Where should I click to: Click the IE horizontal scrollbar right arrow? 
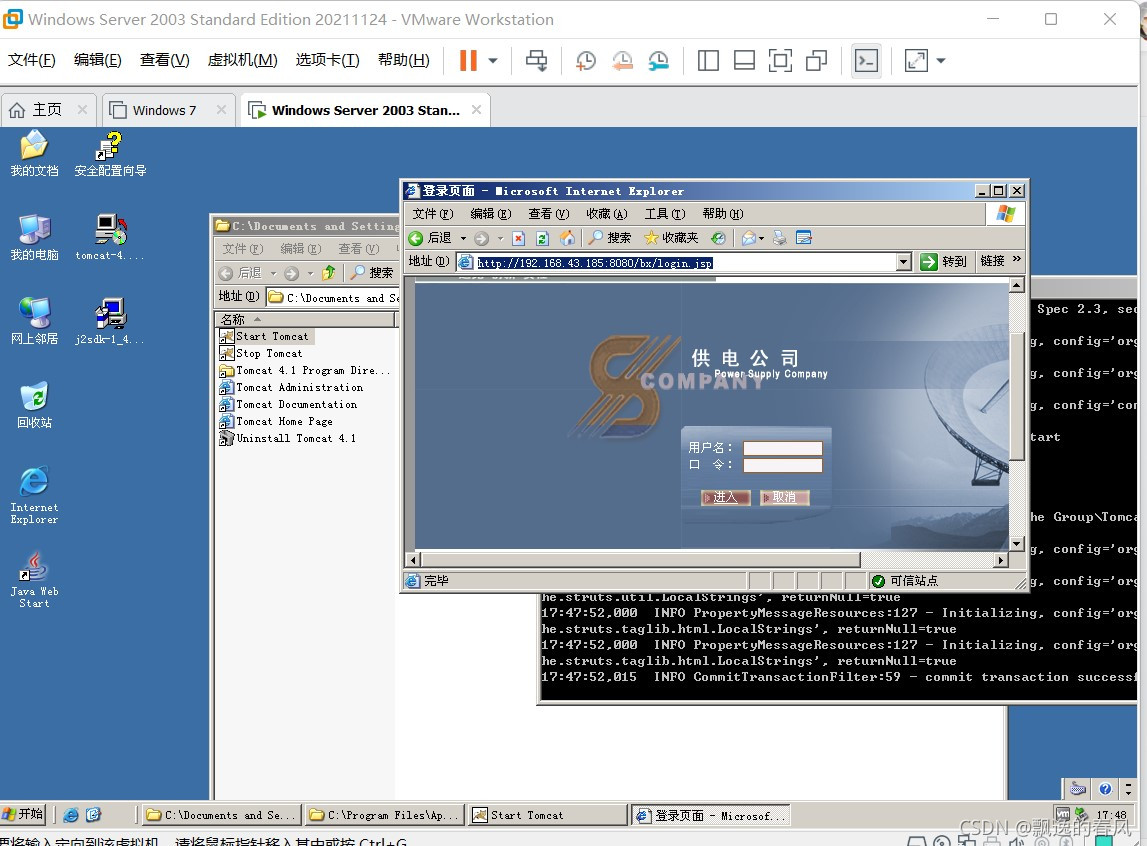pos(1001,560)
